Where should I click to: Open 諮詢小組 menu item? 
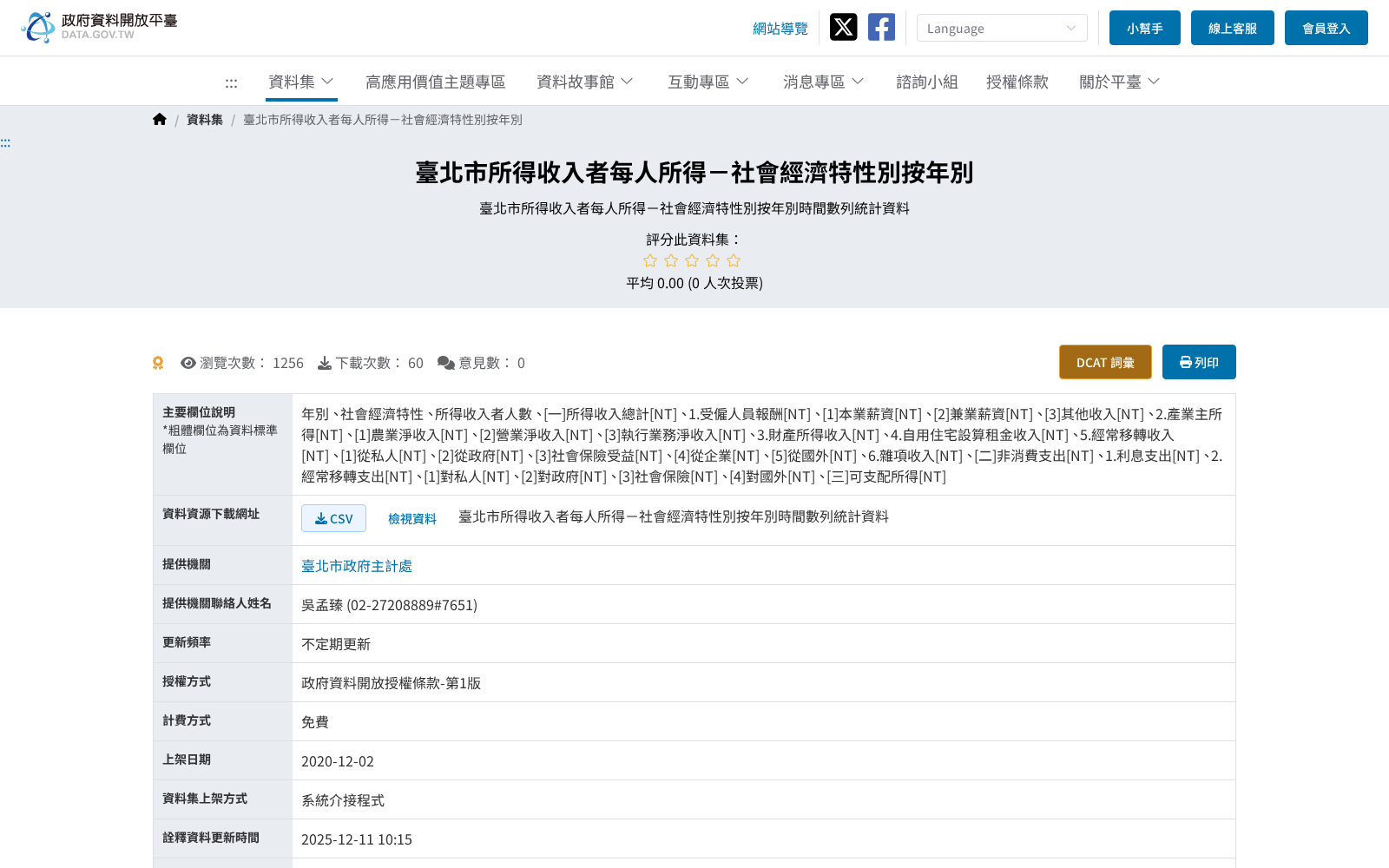coord(927,82)
